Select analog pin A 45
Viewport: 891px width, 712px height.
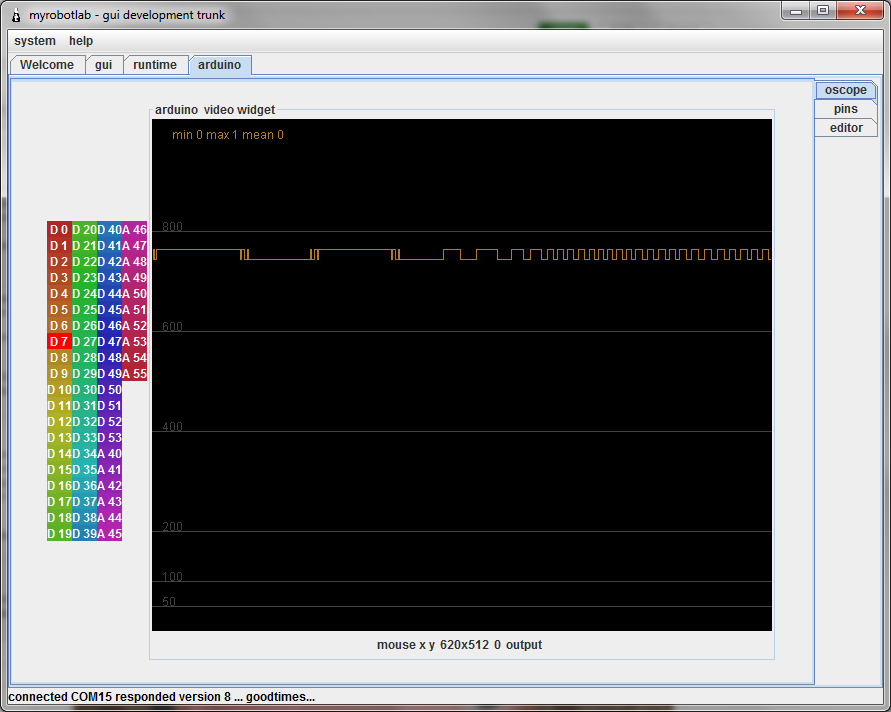coord(109,533)
